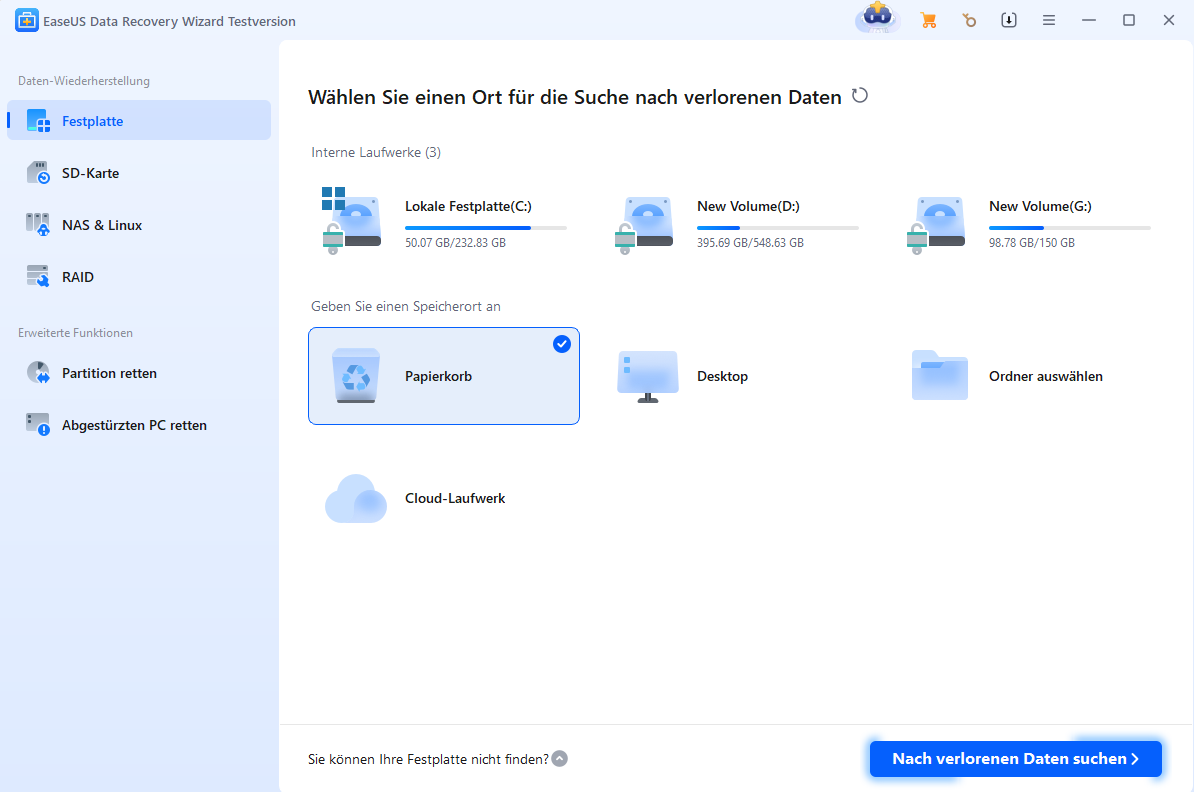Click New Volume(D:) label
The image size is (1194, 792).
(x=749, y=206)
